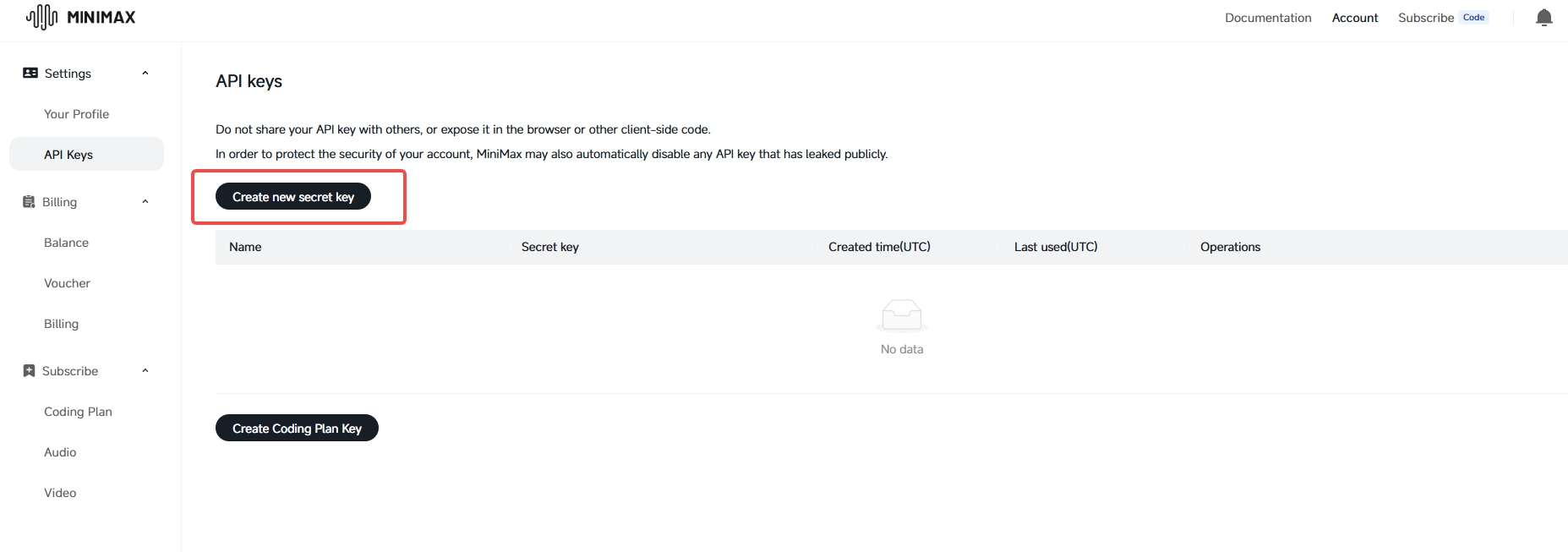1568x552 pixels.
Task: Click the empty inbox No data icon
Action: click(x=901, y=315)
